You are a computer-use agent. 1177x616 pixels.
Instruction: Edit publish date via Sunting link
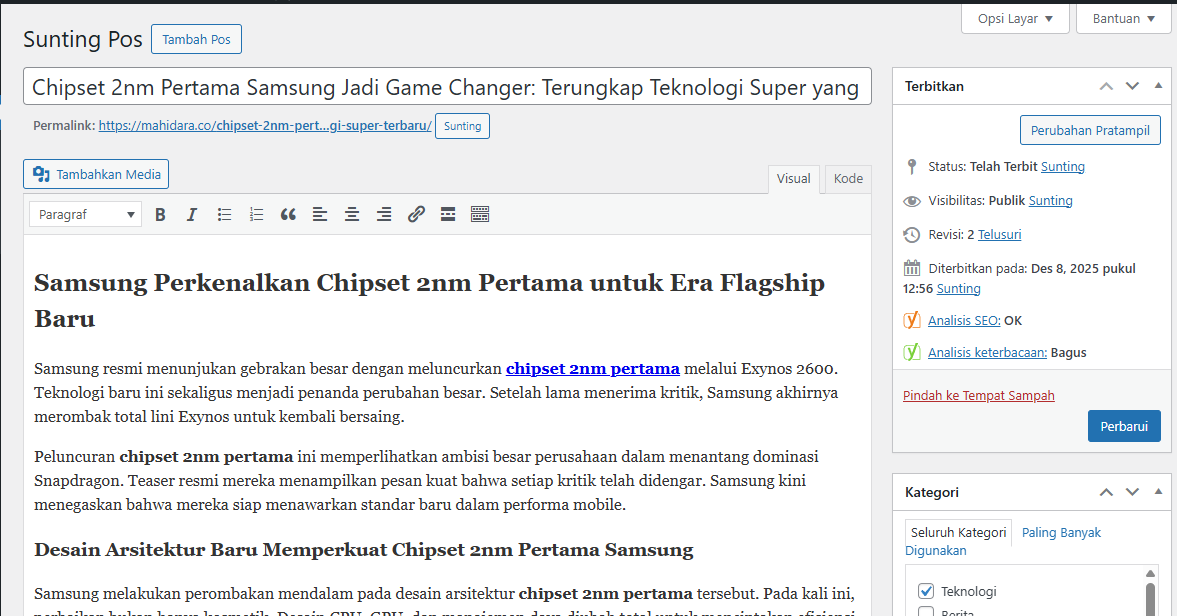[959, 288]
